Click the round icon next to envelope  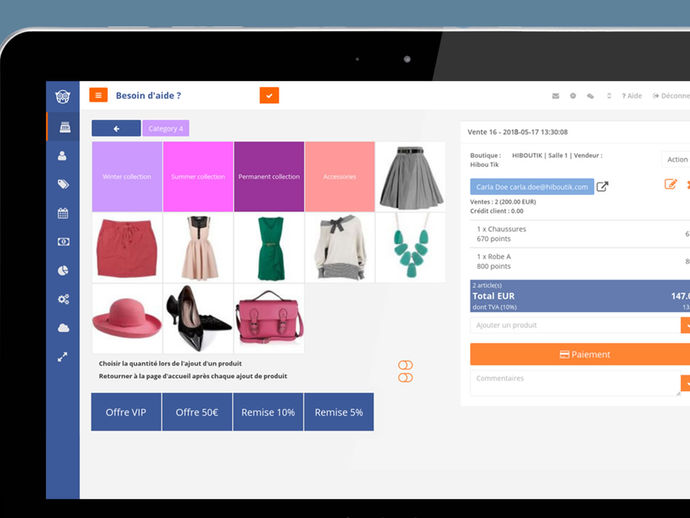[x=573, y=96]
